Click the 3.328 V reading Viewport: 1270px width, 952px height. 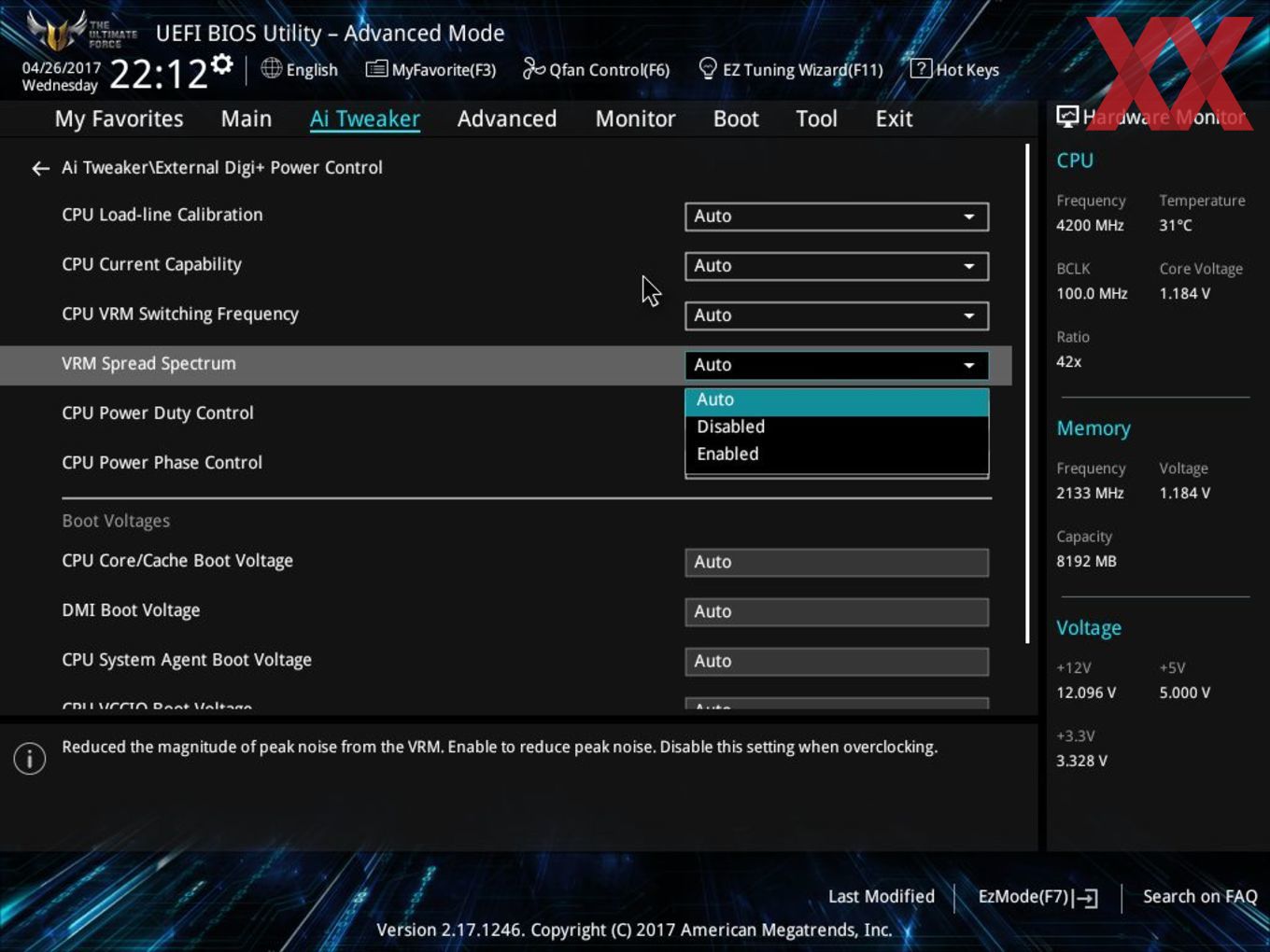click(1081, 762)
